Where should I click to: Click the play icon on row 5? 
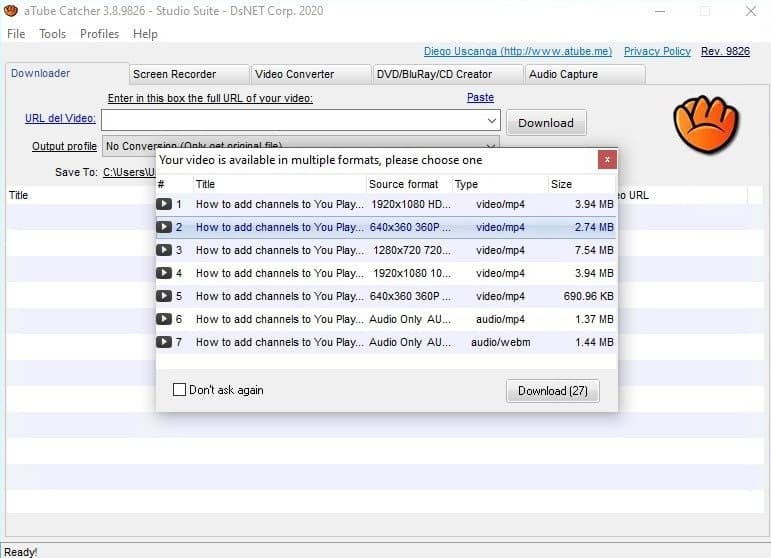(164, 296)
